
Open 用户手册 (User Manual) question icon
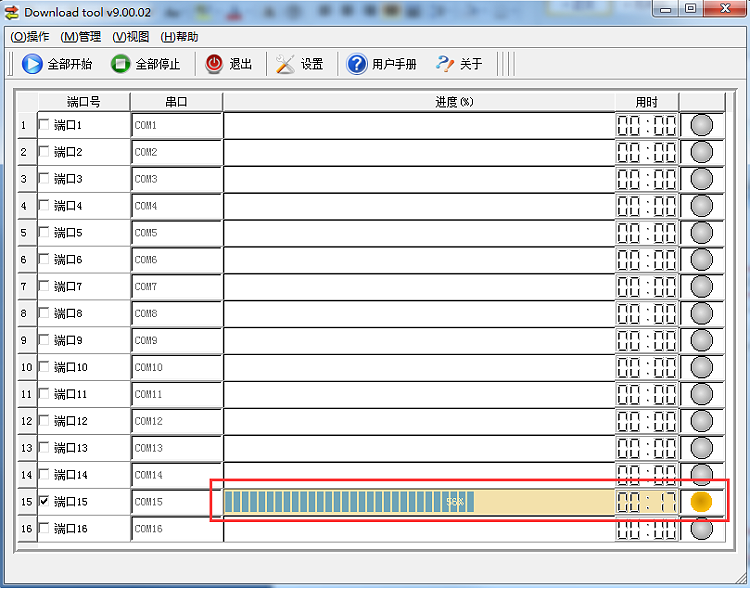[357, 64]
